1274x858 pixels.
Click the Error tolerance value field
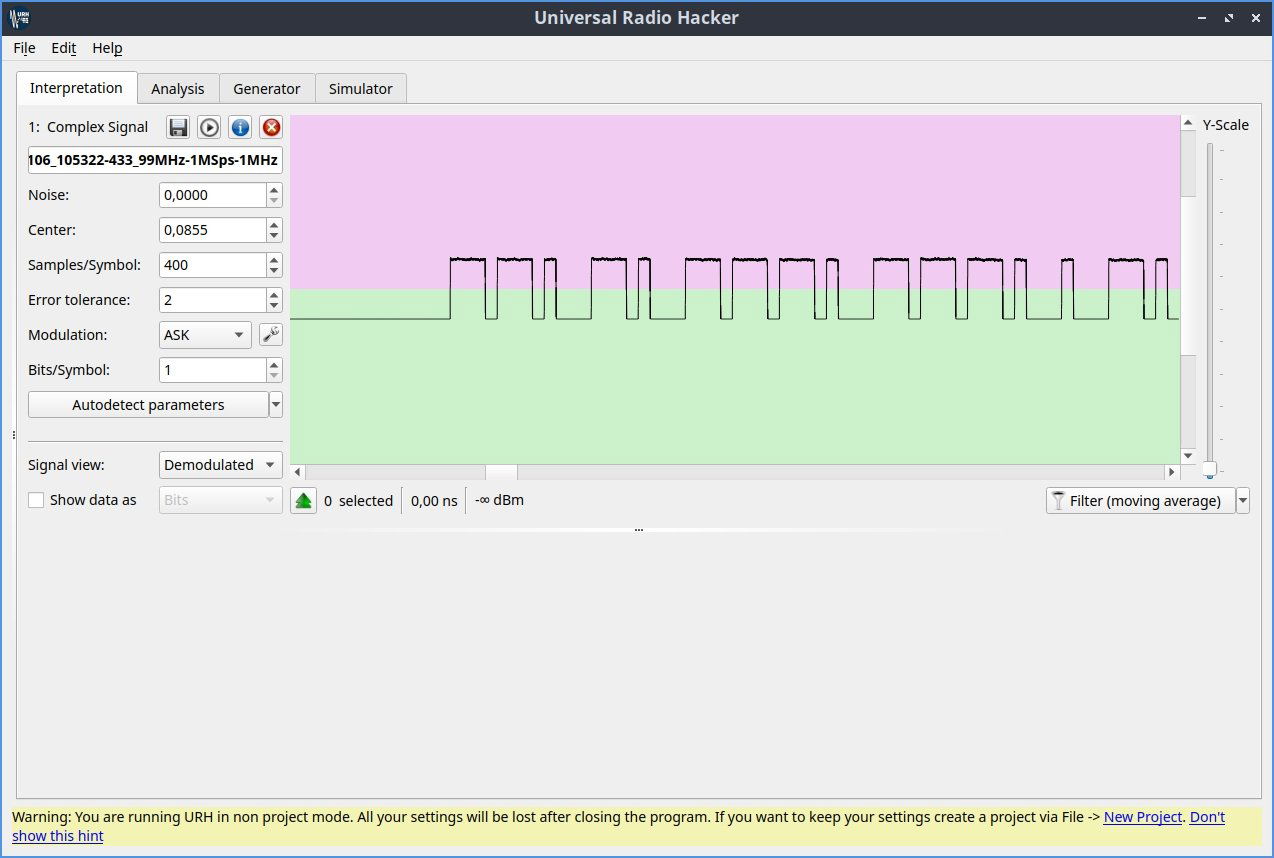click(x=213, y=300)
